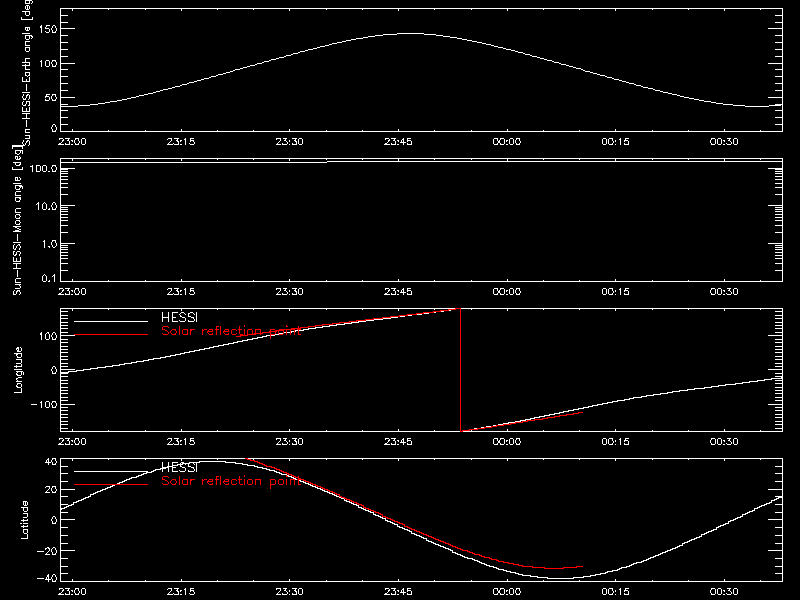Screen dimensions: 800x600
Task: Click 00:00 label under Longitude plot
Action: (507, 441)
